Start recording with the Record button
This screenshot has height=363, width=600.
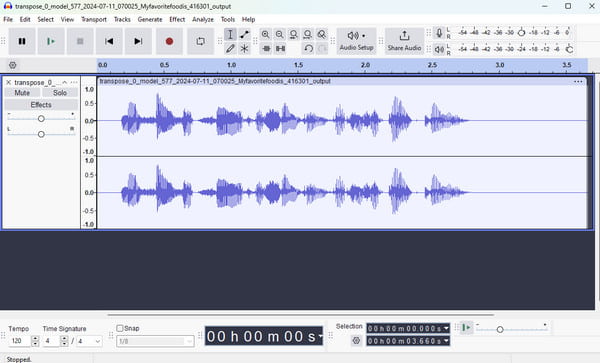click(x=170, y=41)
